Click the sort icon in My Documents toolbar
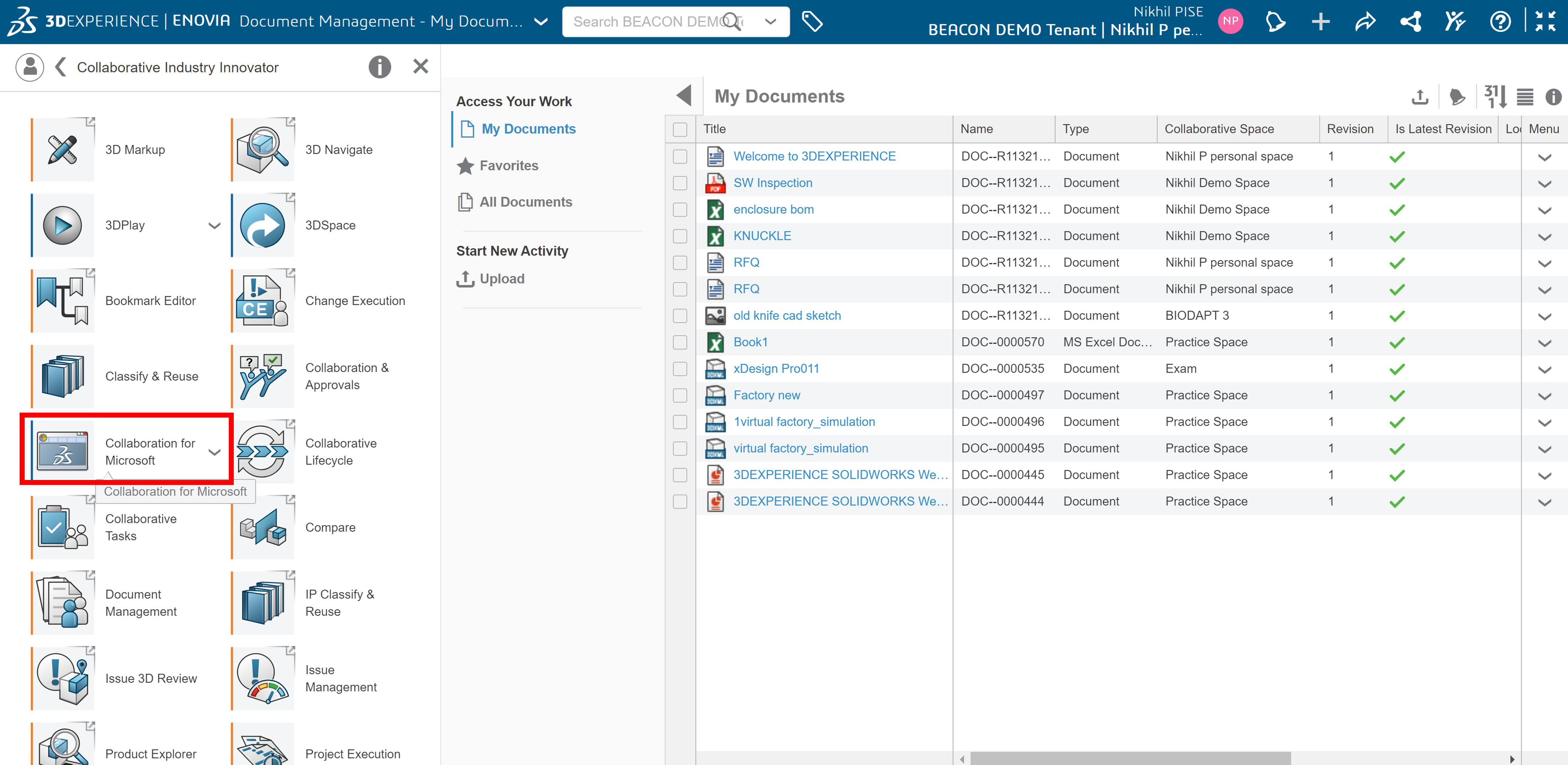1568x765 pixels. pyautogui.click(x=1495, y=97)
